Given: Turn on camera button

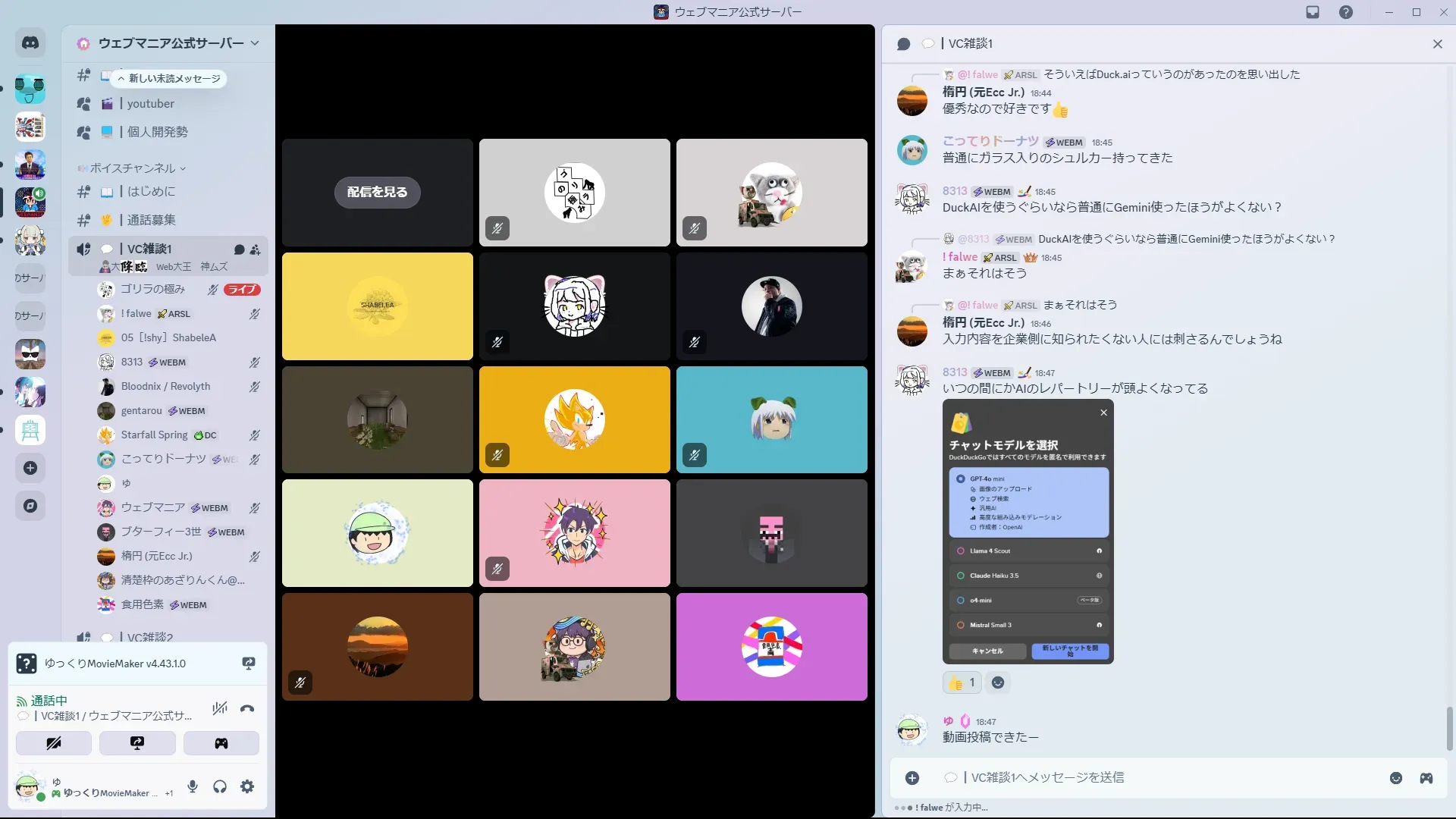Looking at the screenshot, I should [54, 743].
